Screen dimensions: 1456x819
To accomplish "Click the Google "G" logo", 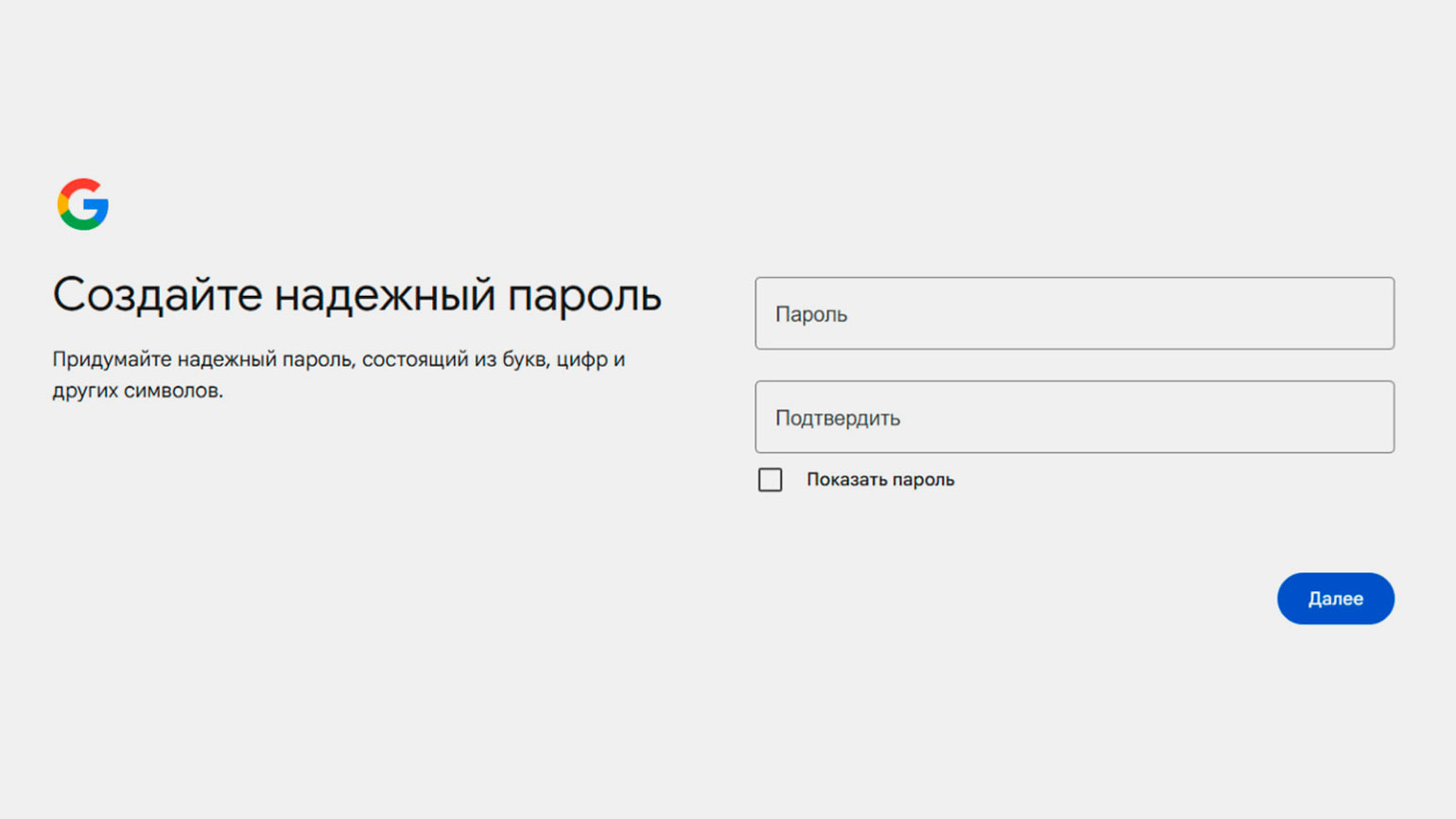I will (x=83, y=204).
